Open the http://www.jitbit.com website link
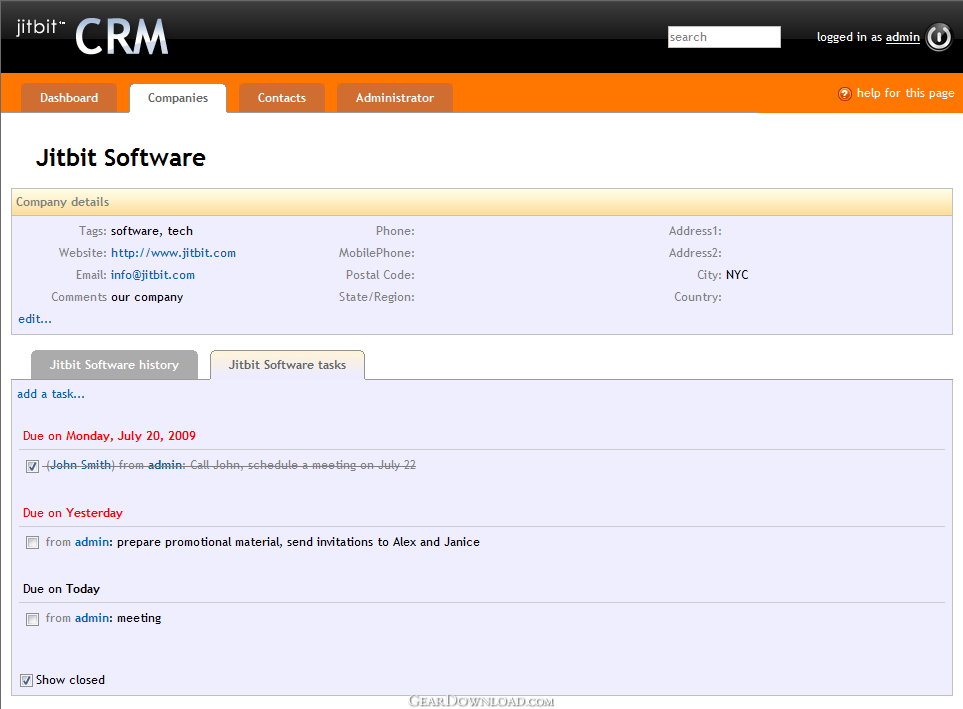The image size is (963, 709). pos(173,253)
